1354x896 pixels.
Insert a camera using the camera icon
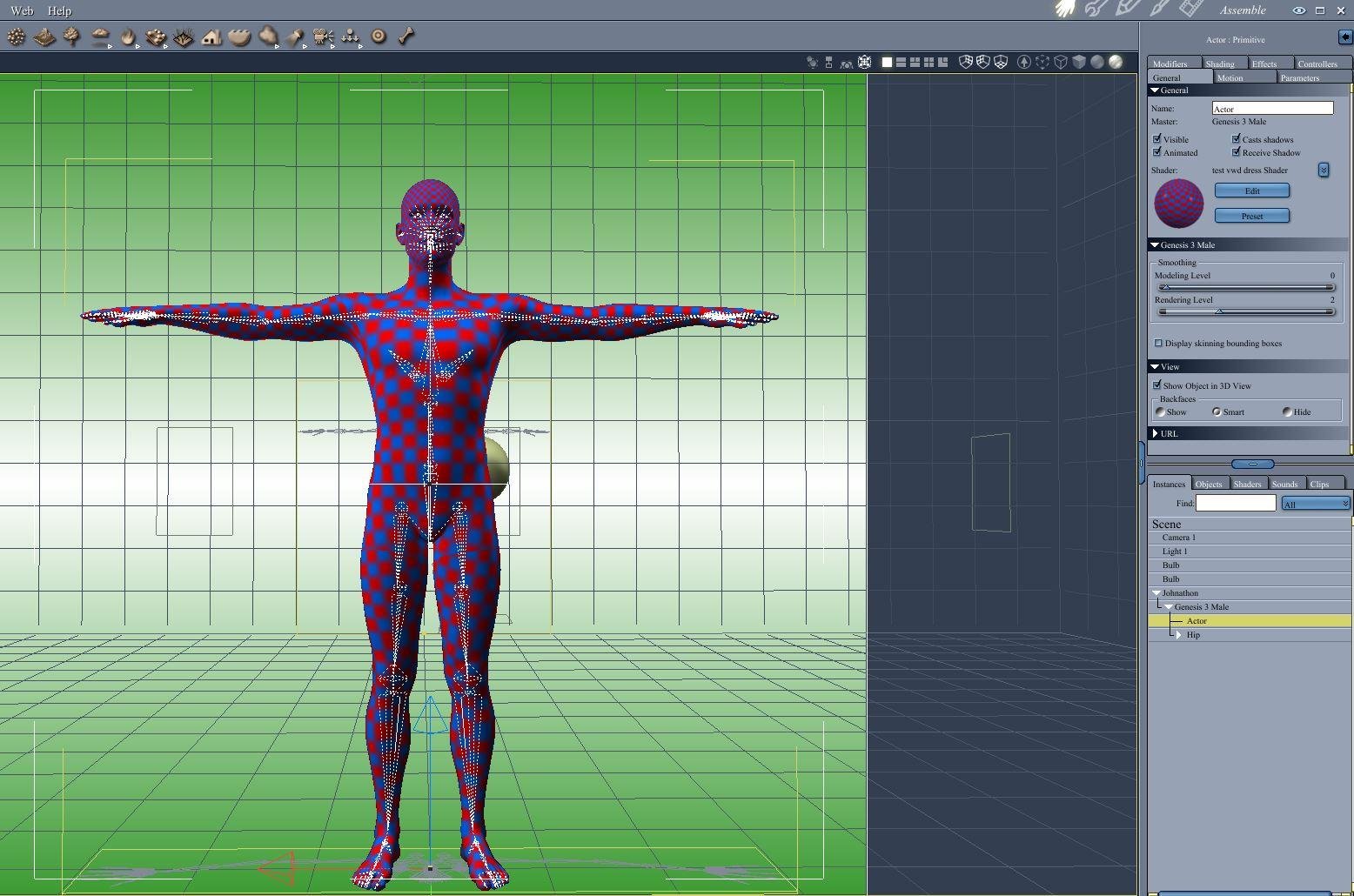(x=323, y=37)
